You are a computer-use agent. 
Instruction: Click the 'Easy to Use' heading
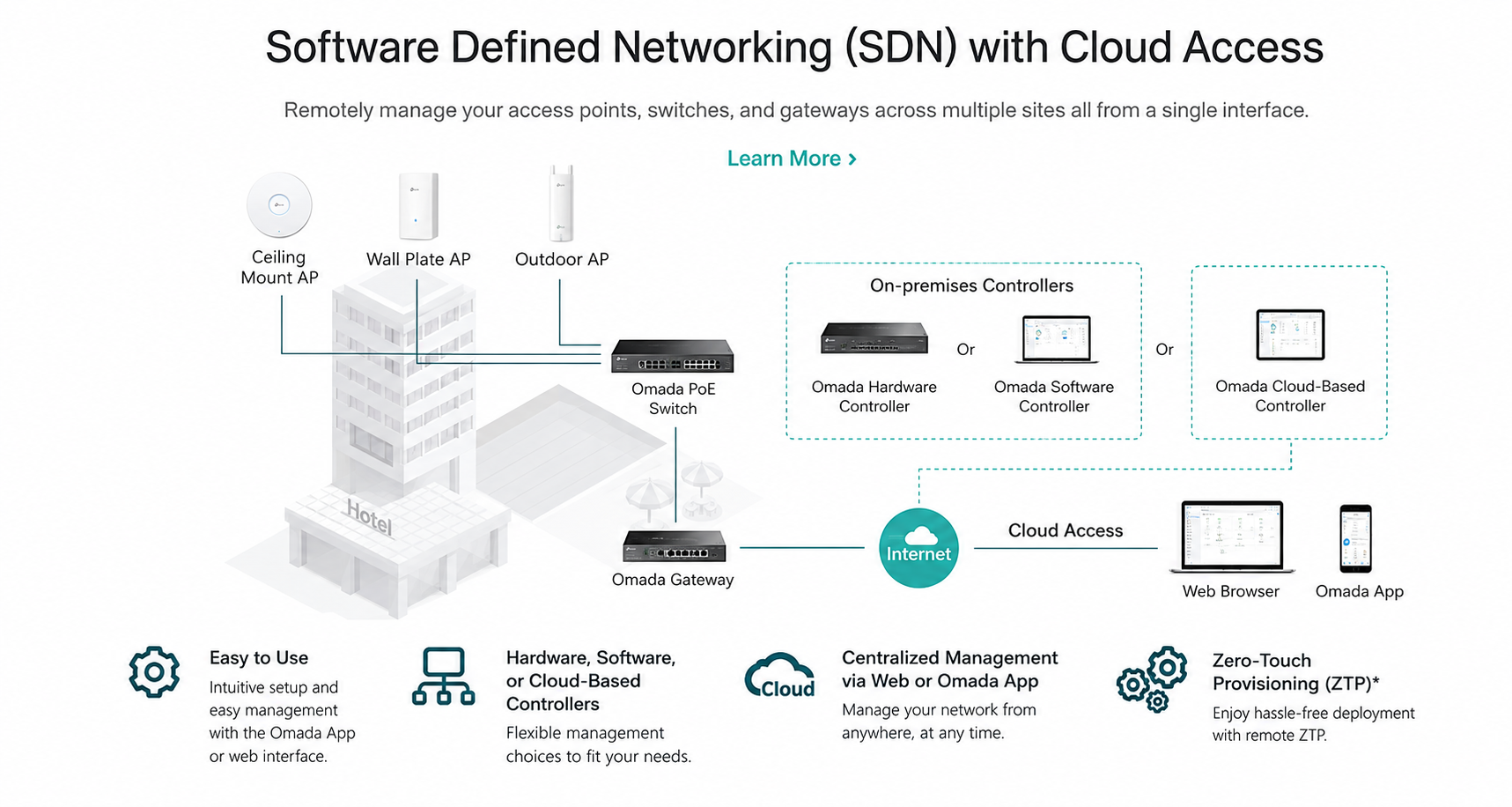259,658
